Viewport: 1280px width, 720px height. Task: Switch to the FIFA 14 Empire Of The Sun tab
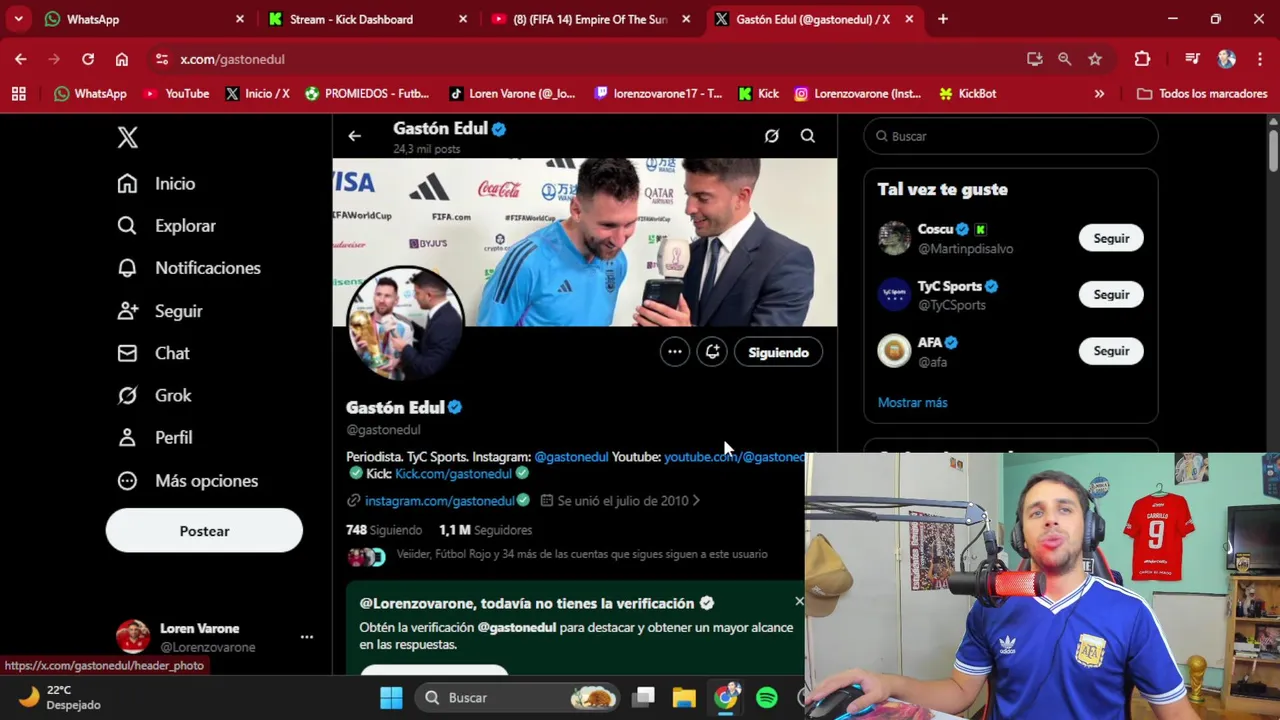(590, 19)
